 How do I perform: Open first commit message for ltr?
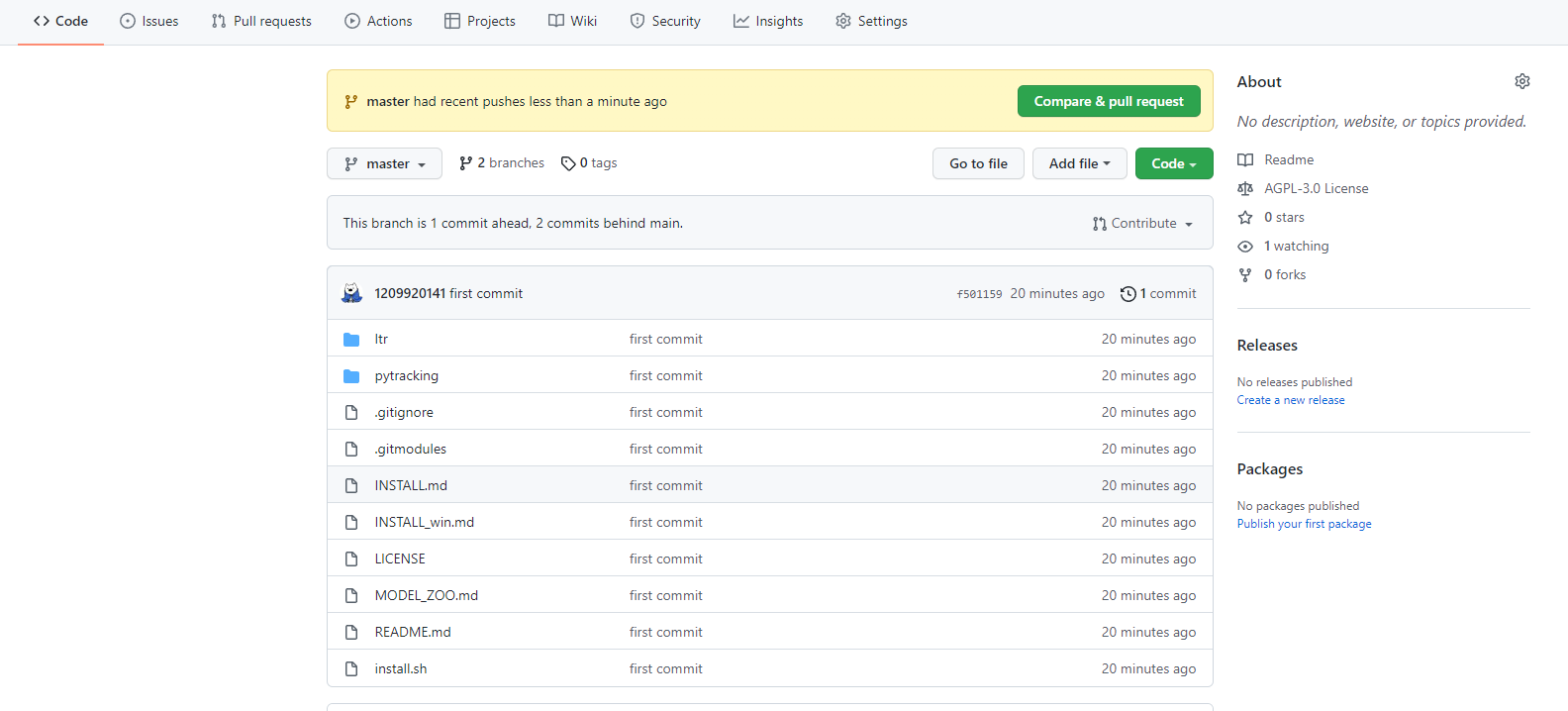[666, 339]
